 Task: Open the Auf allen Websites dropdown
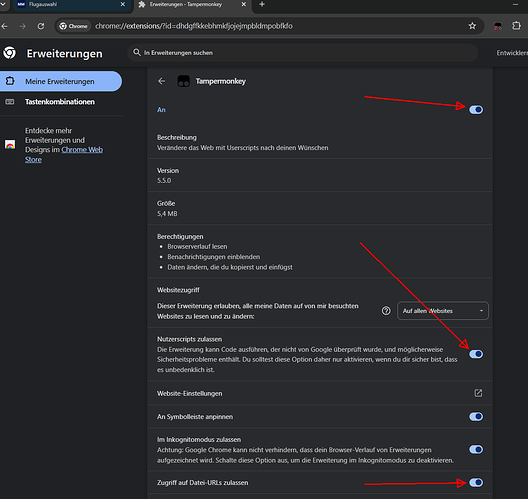(x=442, y=311)
